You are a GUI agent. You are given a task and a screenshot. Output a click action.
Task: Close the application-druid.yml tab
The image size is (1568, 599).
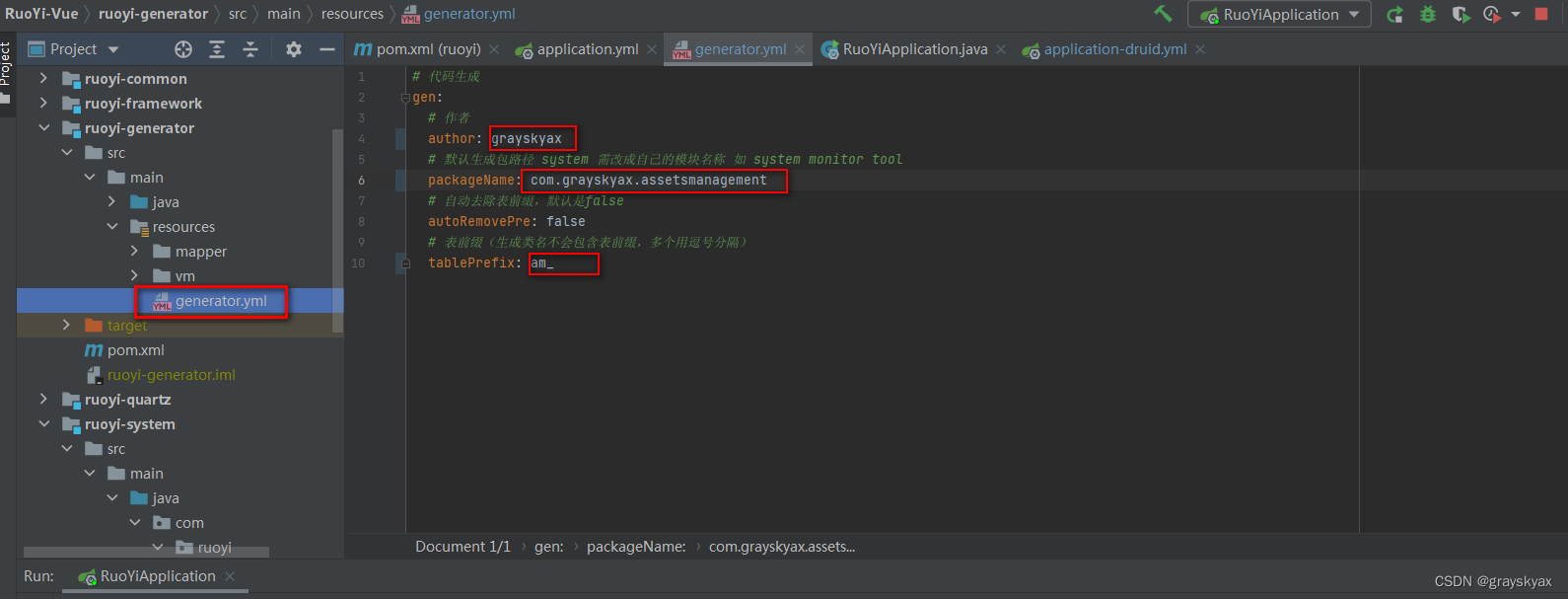tap(1200, 49)
